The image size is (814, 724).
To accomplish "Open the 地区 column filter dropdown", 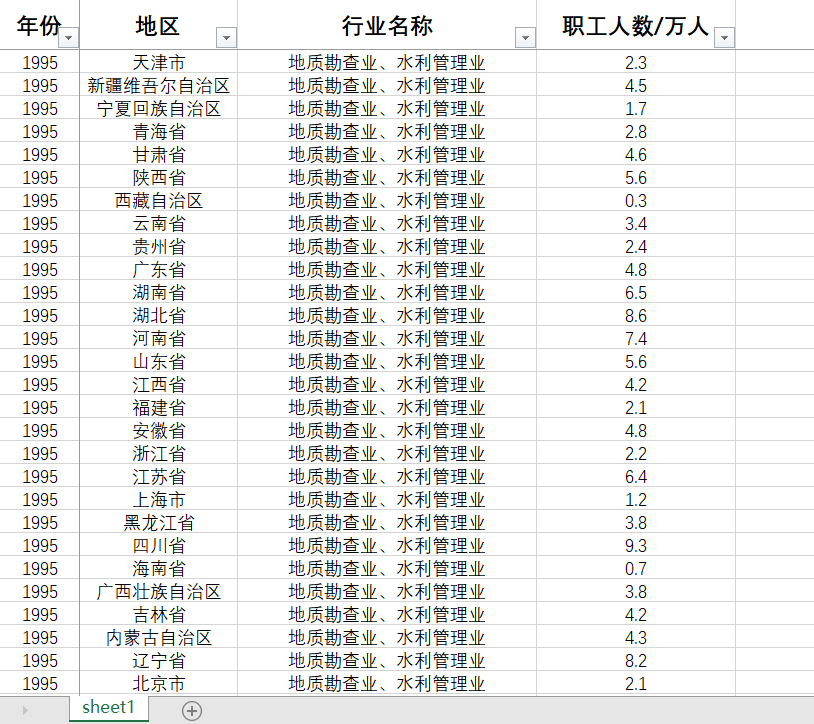I will (x=226, y=36).
